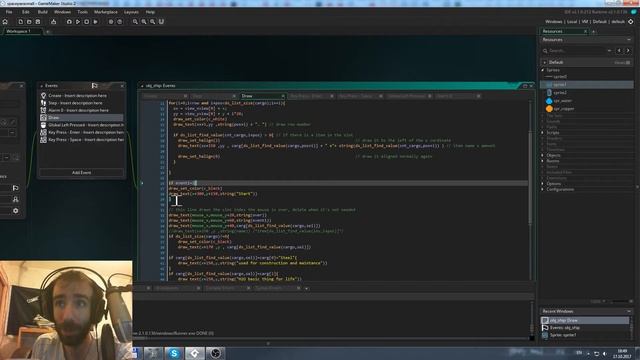Open the Windows menu
Image resolution: width=640 pixels, height=360 pixels.
click(62, 12)
